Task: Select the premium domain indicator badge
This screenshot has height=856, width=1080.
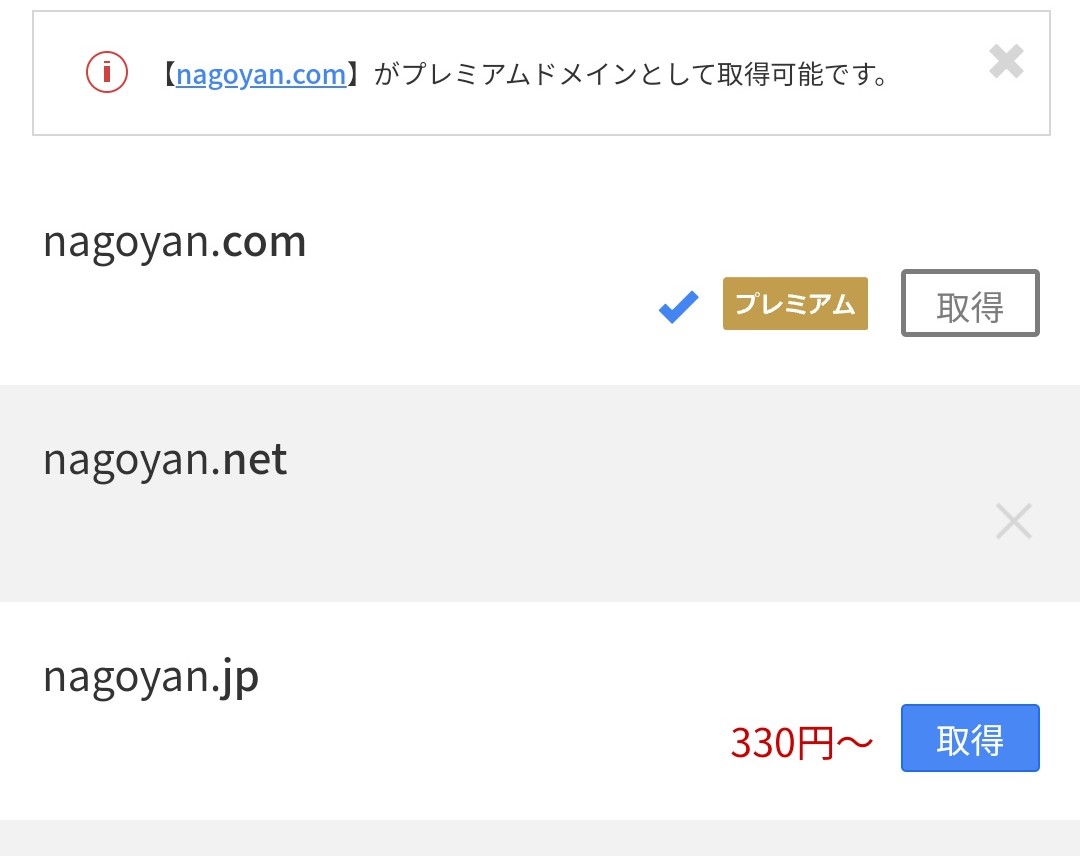Action: tap(795, 303)
